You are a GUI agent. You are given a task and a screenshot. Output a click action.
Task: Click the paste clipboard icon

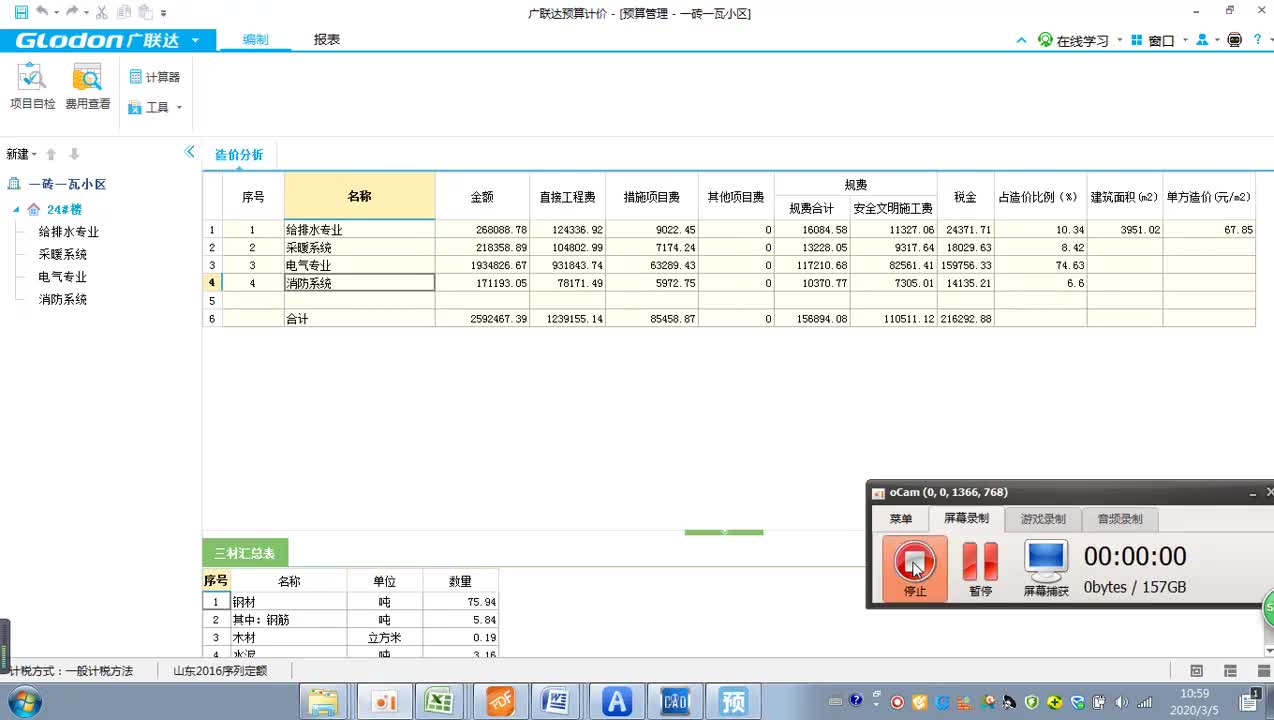coord(145,12)
